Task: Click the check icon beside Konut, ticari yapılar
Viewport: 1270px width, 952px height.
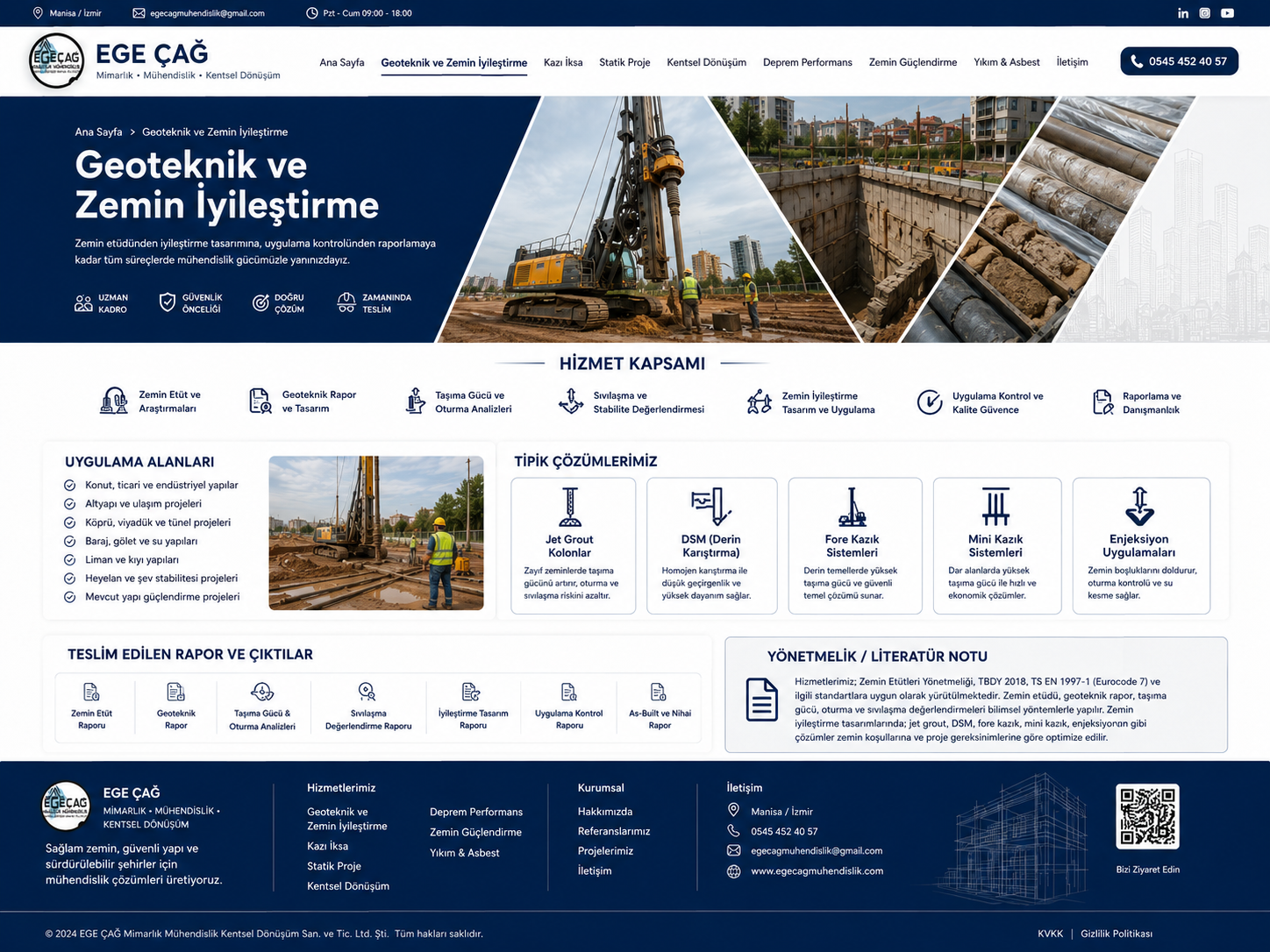Action: tap(69, 485)
